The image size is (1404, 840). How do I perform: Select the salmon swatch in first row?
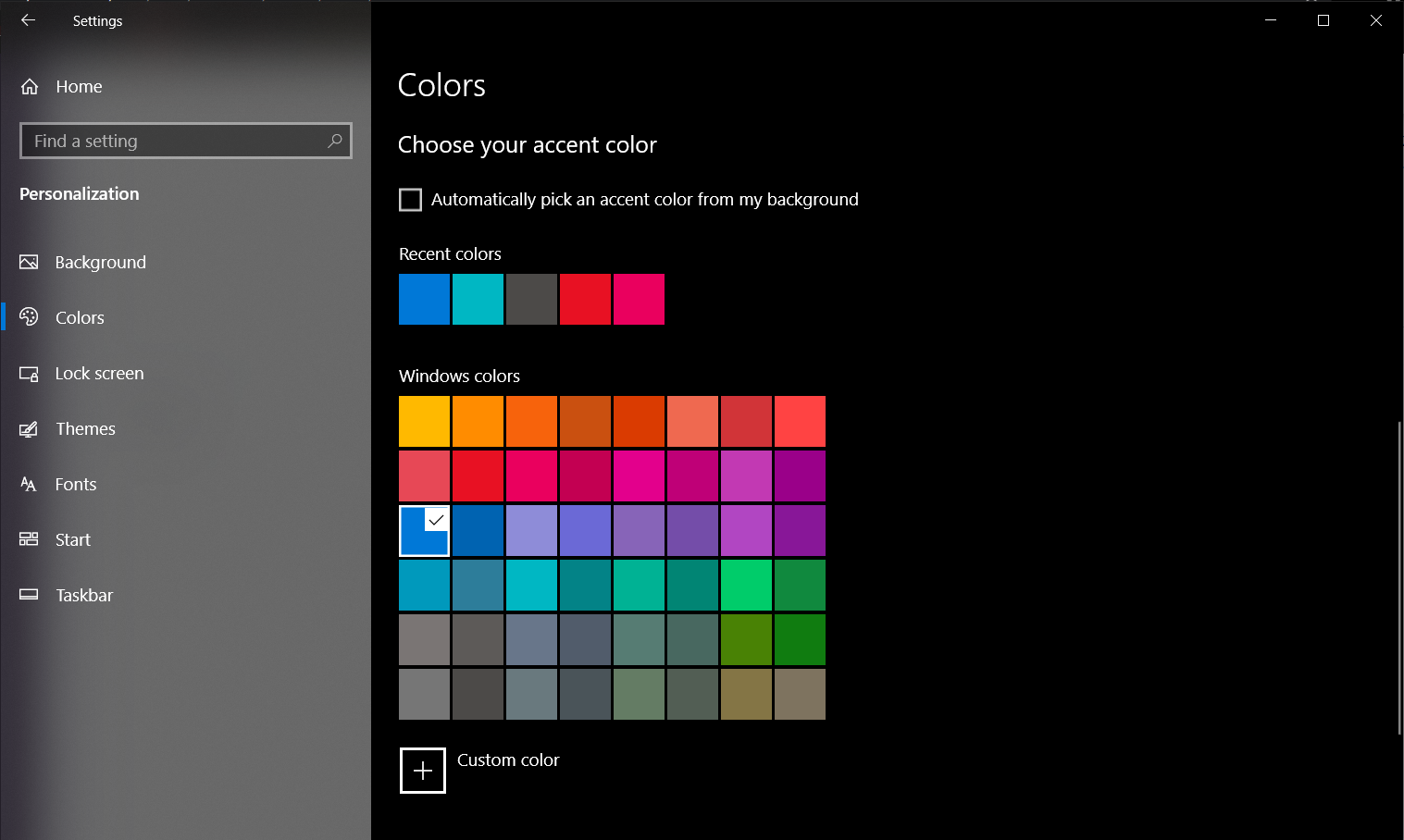click(x=692, y=421)
